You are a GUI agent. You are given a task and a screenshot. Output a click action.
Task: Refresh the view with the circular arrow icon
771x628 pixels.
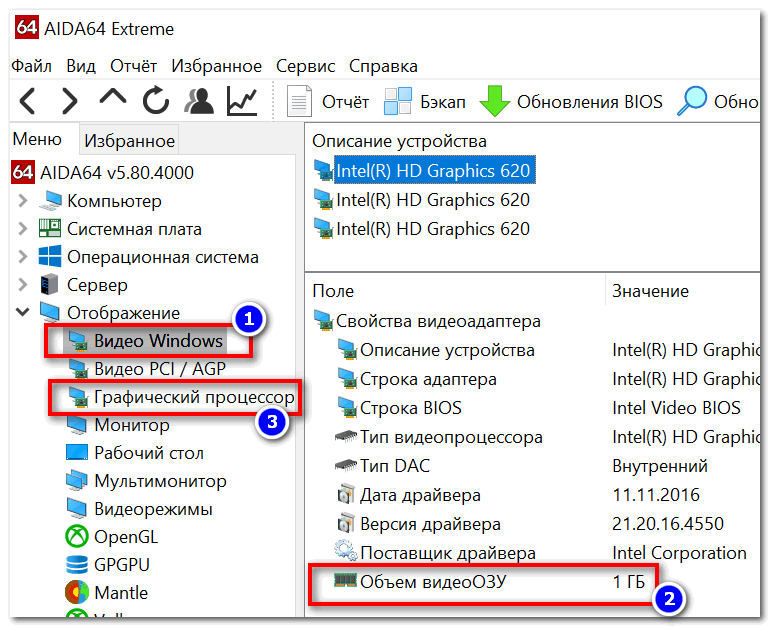point(156,101)
